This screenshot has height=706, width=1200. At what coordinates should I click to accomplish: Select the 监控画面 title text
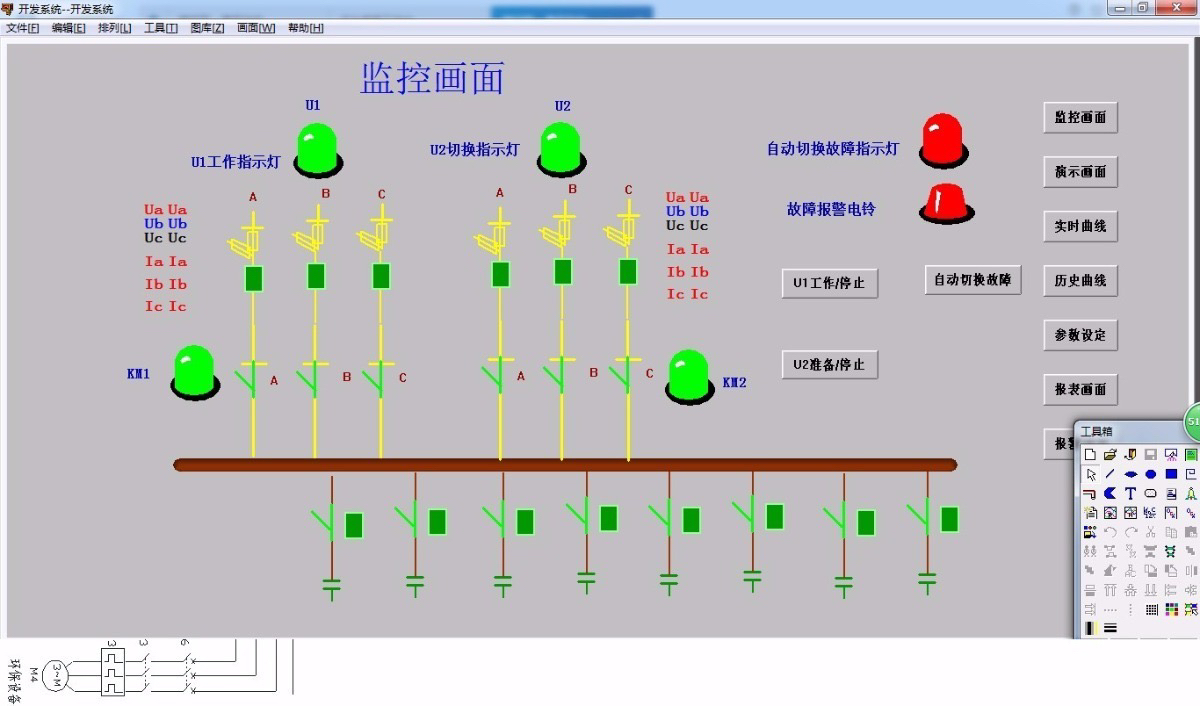(432, 78)
